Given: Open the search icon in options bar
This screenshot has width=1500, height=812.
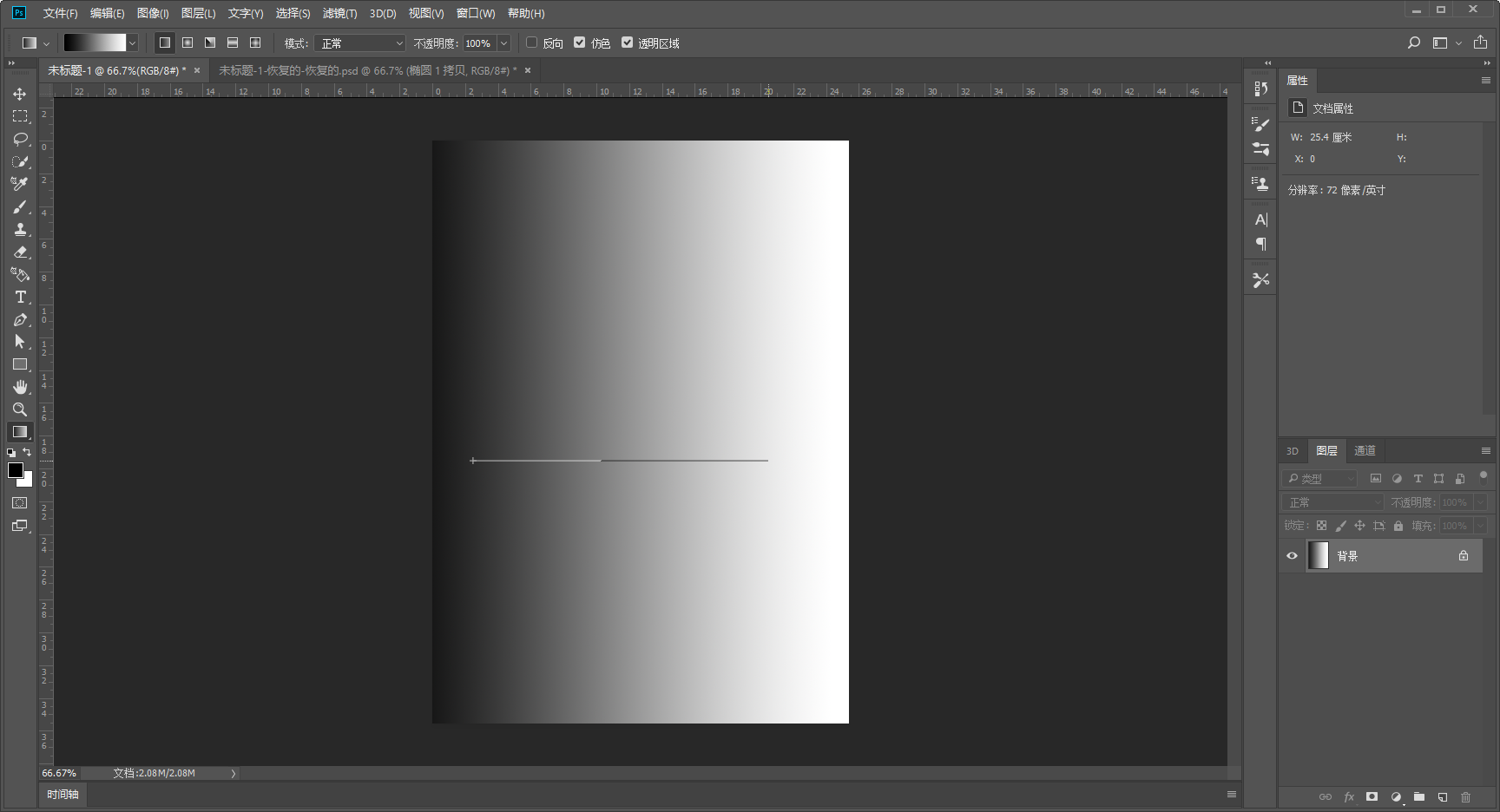Looking at the screenshot, I should pos(1414,43).
